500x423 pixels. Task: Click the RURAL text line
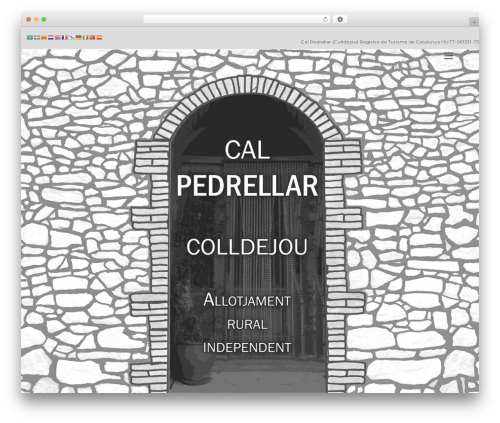pyautogui.click(x=247, y=324)
